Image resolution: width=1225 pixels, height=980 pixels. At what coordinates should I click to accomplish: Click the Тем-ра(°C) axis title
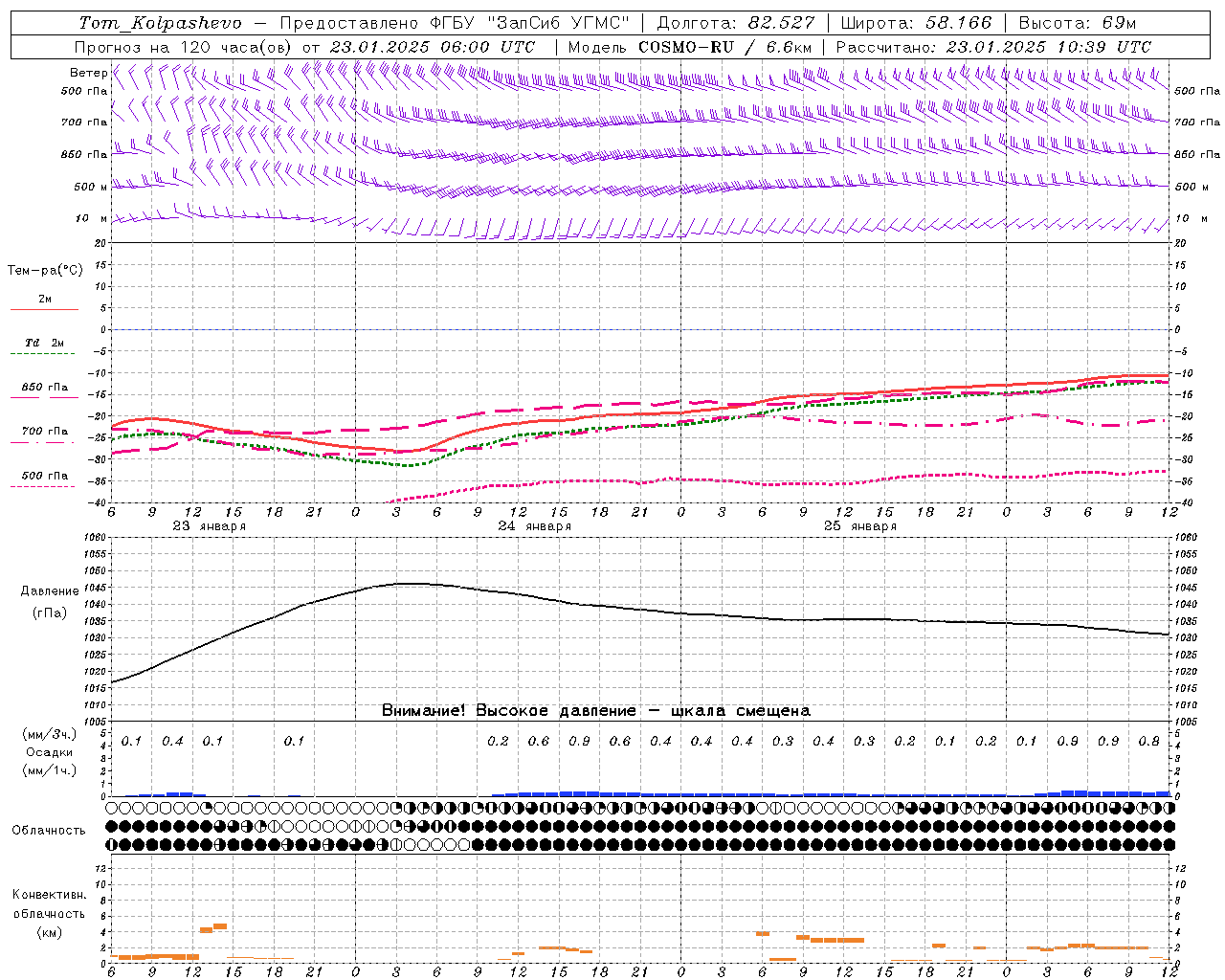point(45,271)
